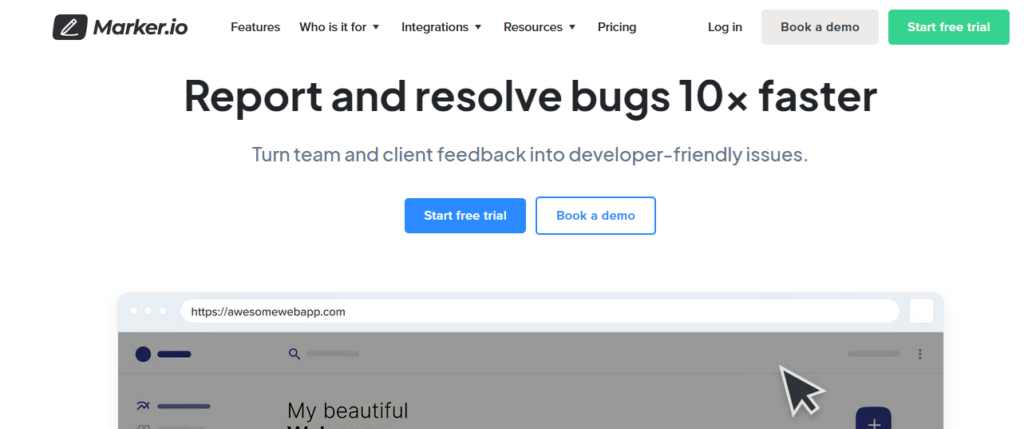Expand the Integrations dropdown

click(441, 27)
